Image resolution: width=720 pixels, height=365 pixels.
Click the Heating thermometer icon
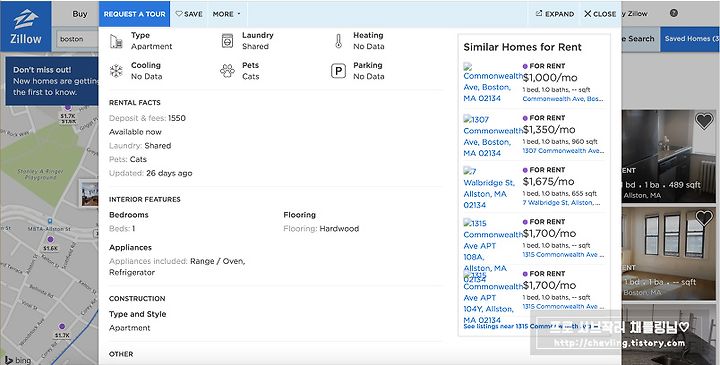point(338,41)
